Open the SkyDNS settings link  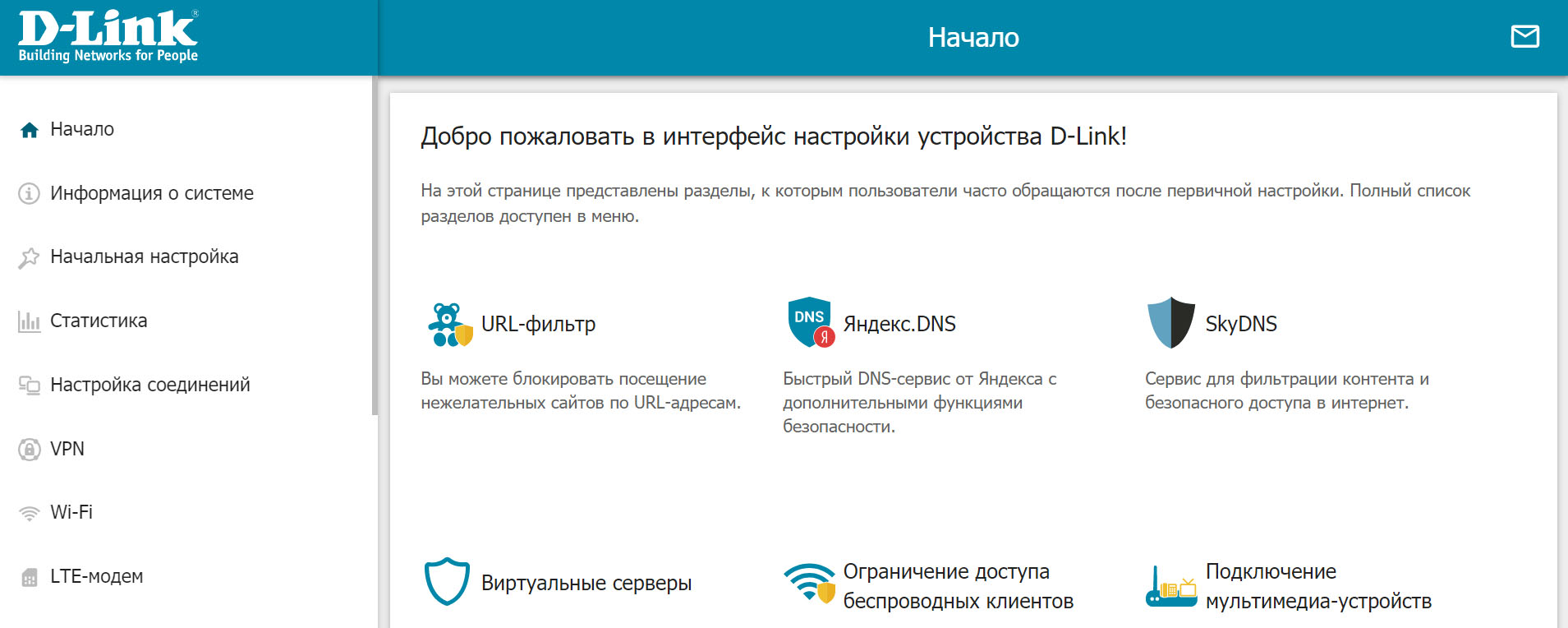coord(1241,325)
